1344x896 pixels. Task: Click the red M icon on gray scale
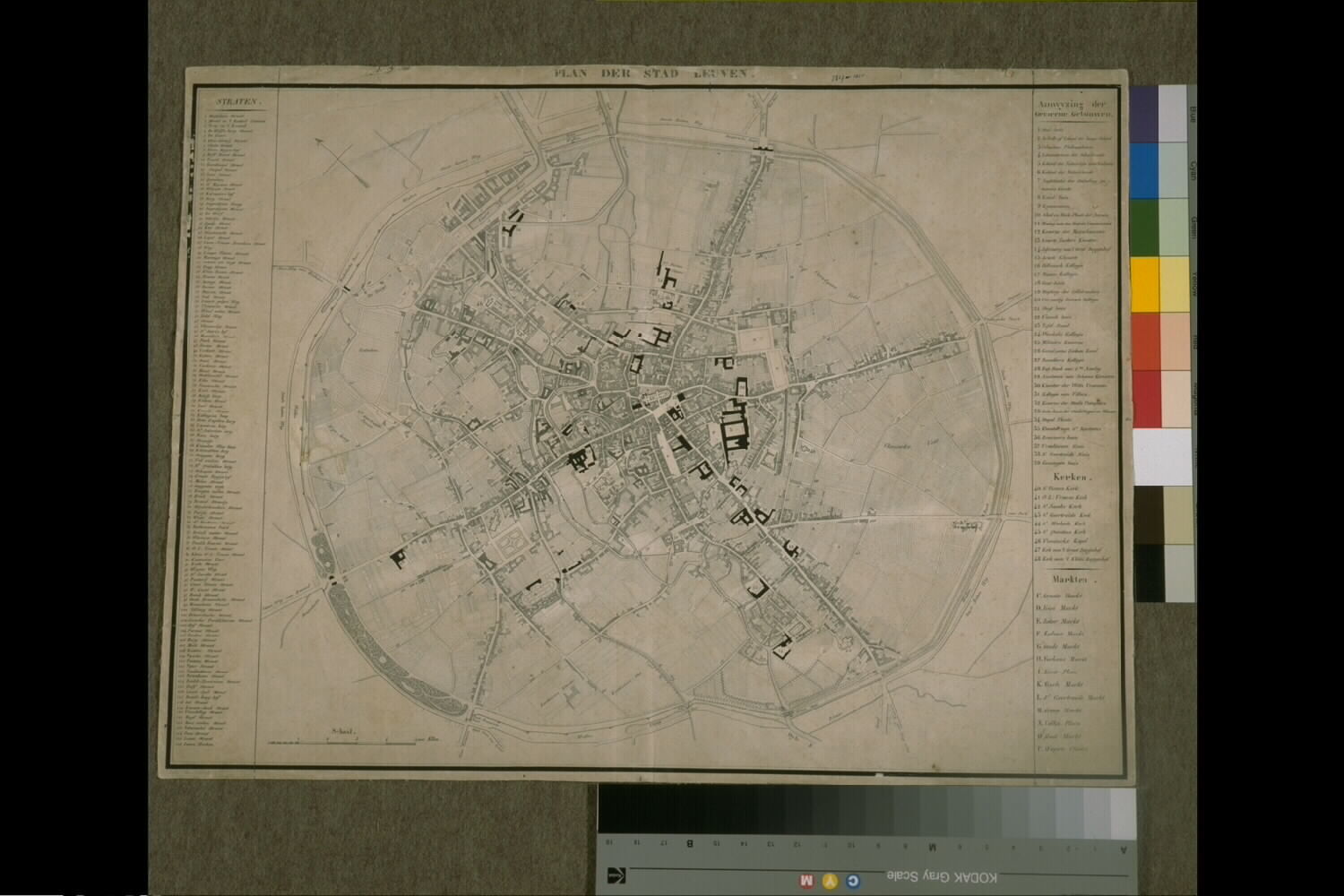[806, 880]
